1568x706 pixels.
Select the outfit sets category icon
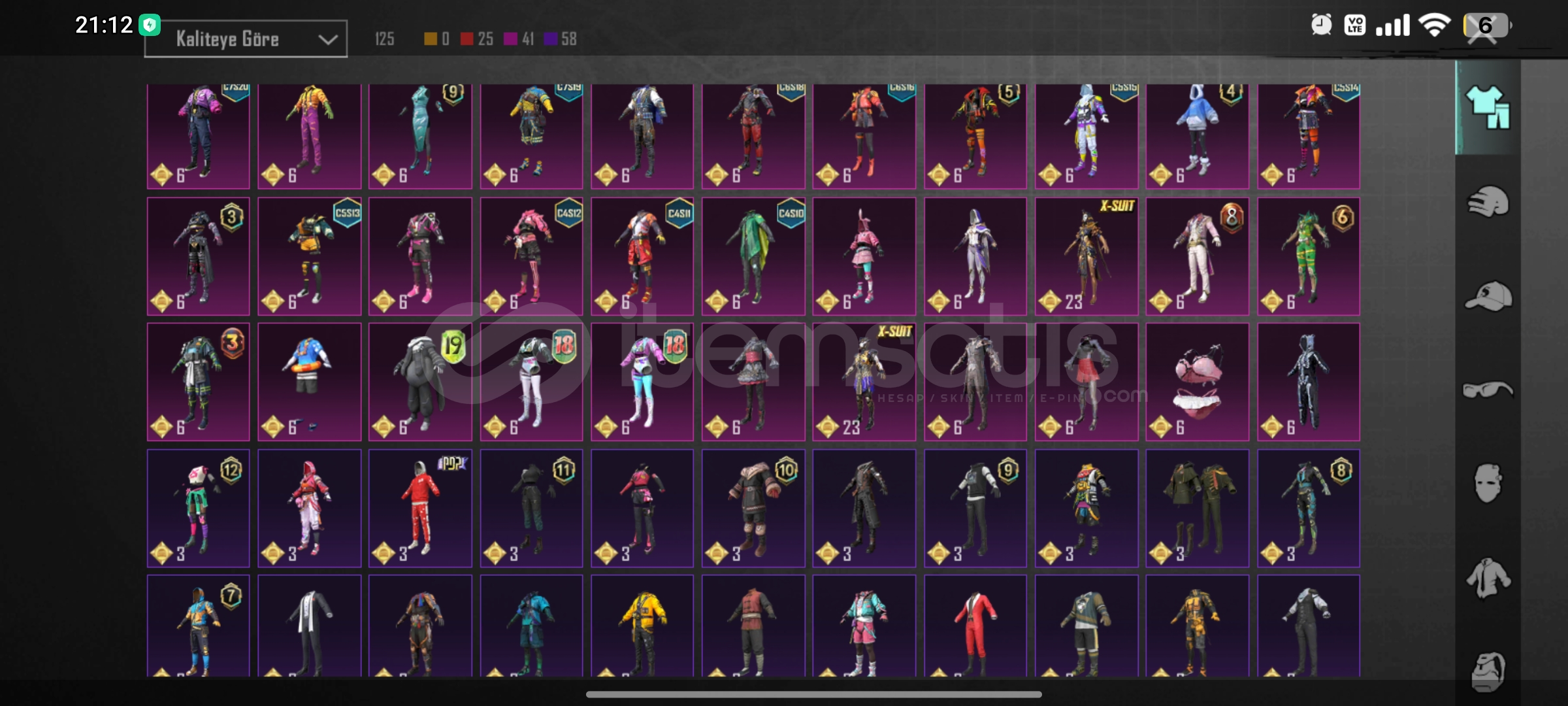(x=1488, y=108)
